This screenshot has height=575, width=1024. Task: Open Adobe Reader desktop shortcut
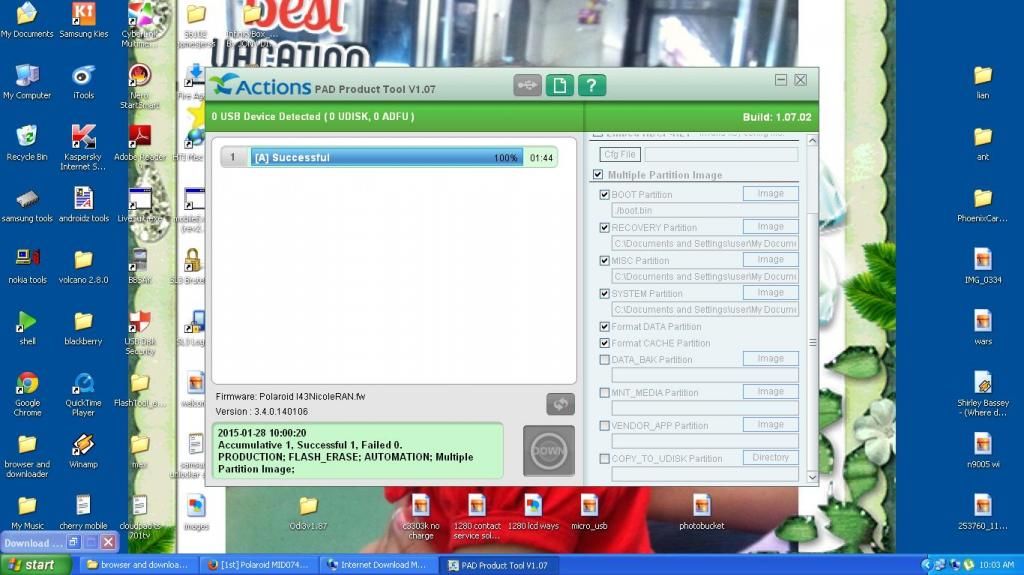tap(140, 144)
